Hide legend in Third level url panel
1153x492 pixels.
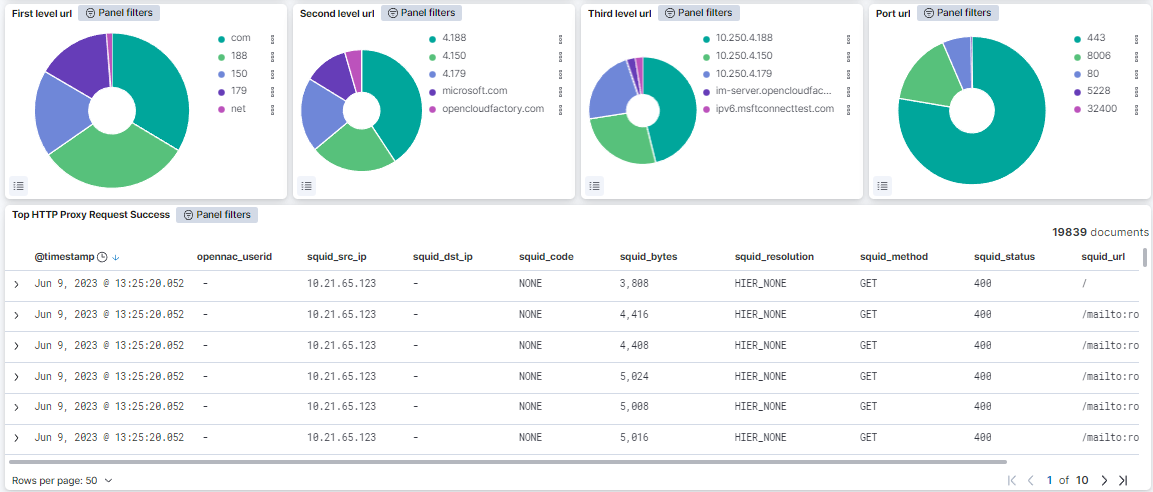[x=595, y=185]
